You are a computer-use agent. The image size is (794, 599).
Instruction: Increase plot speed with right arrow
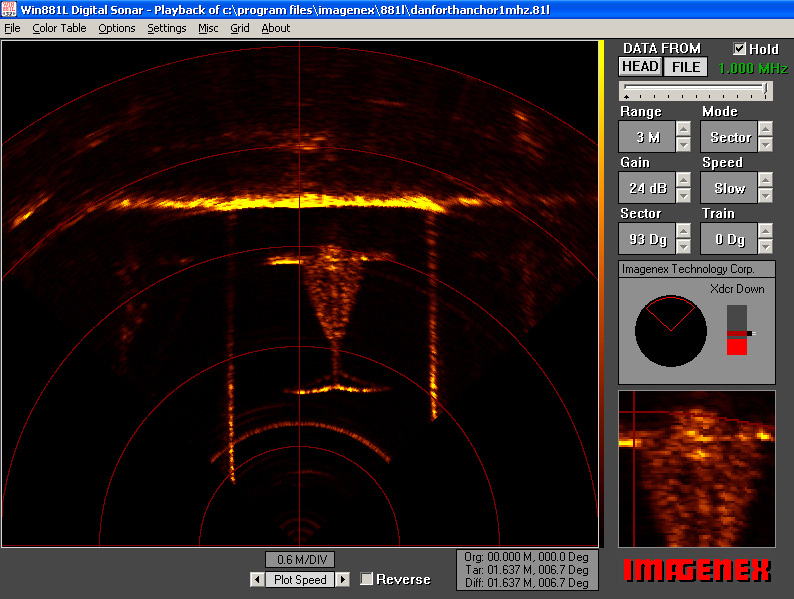(343, 579)
